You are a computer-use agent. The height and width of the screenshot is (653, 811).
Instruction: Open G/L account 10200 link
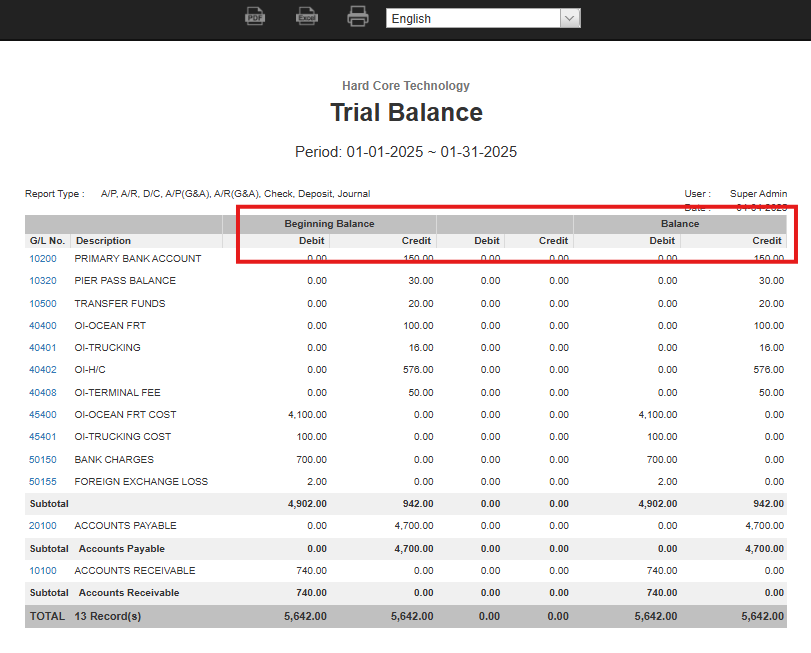click(x=43, y=259)
